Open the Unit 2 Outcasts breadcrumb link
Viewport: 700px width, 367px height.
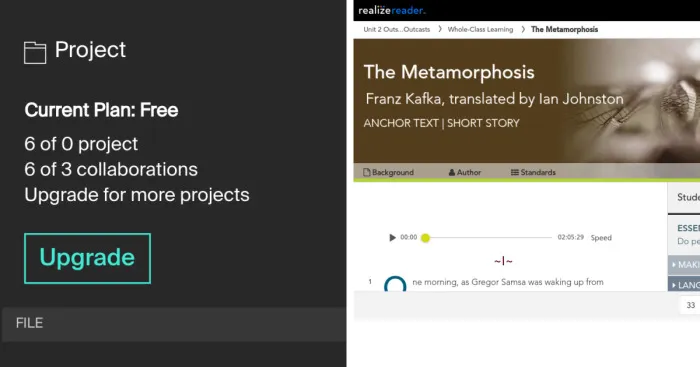(396, 29)
